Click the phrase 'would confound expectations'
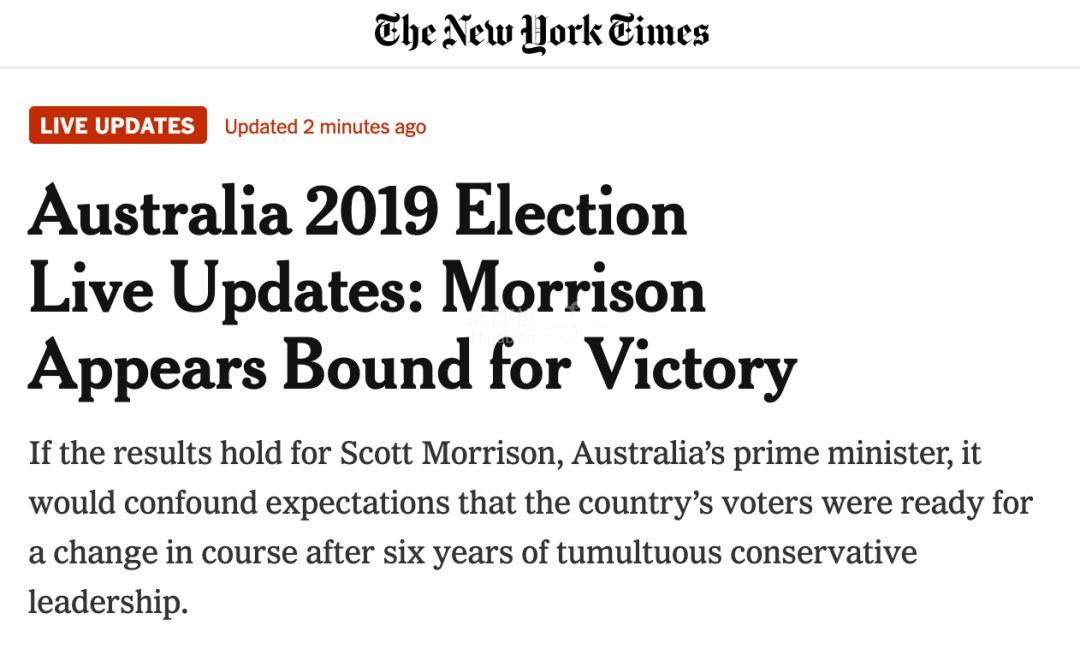Image resolution: width=1080 pixels, height=649 pixels. (x=239, y=504)
